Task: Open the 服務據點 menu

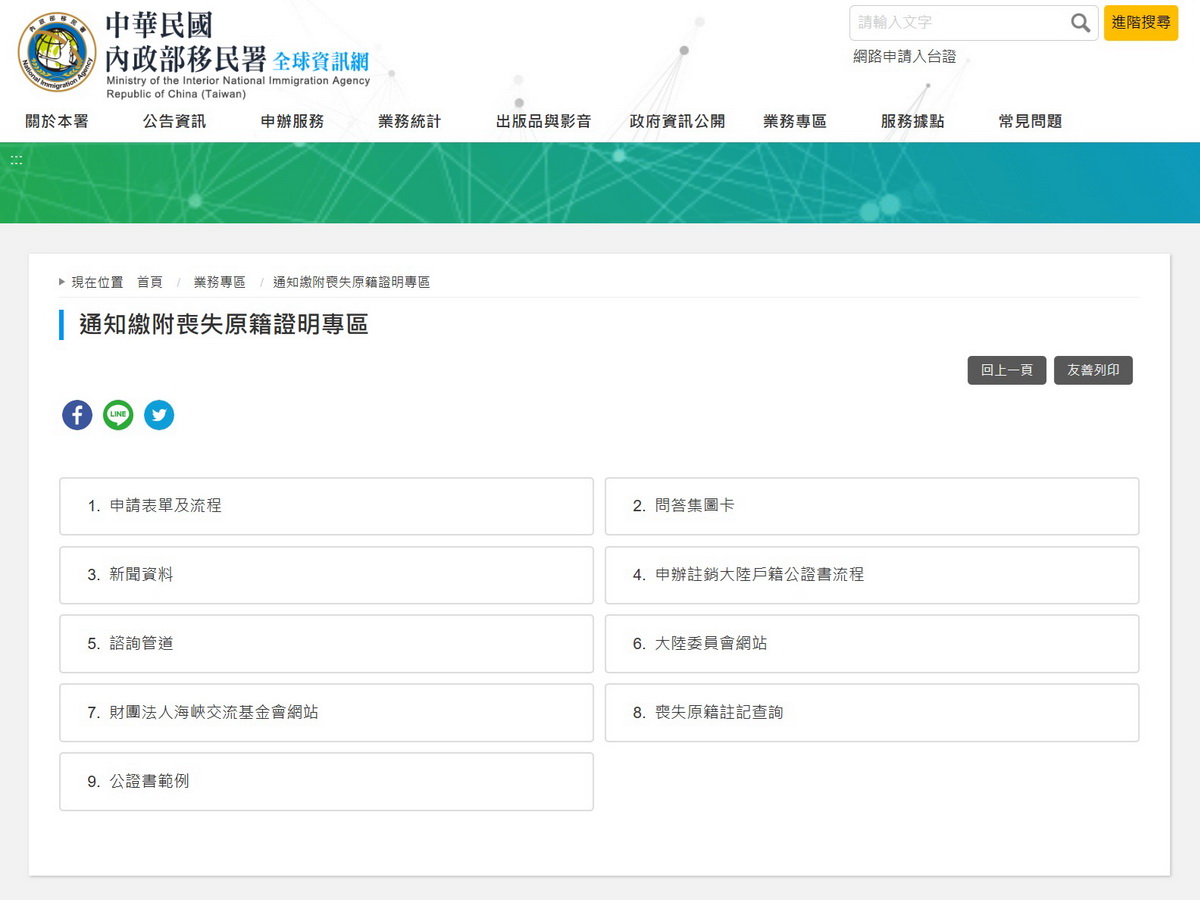Action: pos(912,122)
